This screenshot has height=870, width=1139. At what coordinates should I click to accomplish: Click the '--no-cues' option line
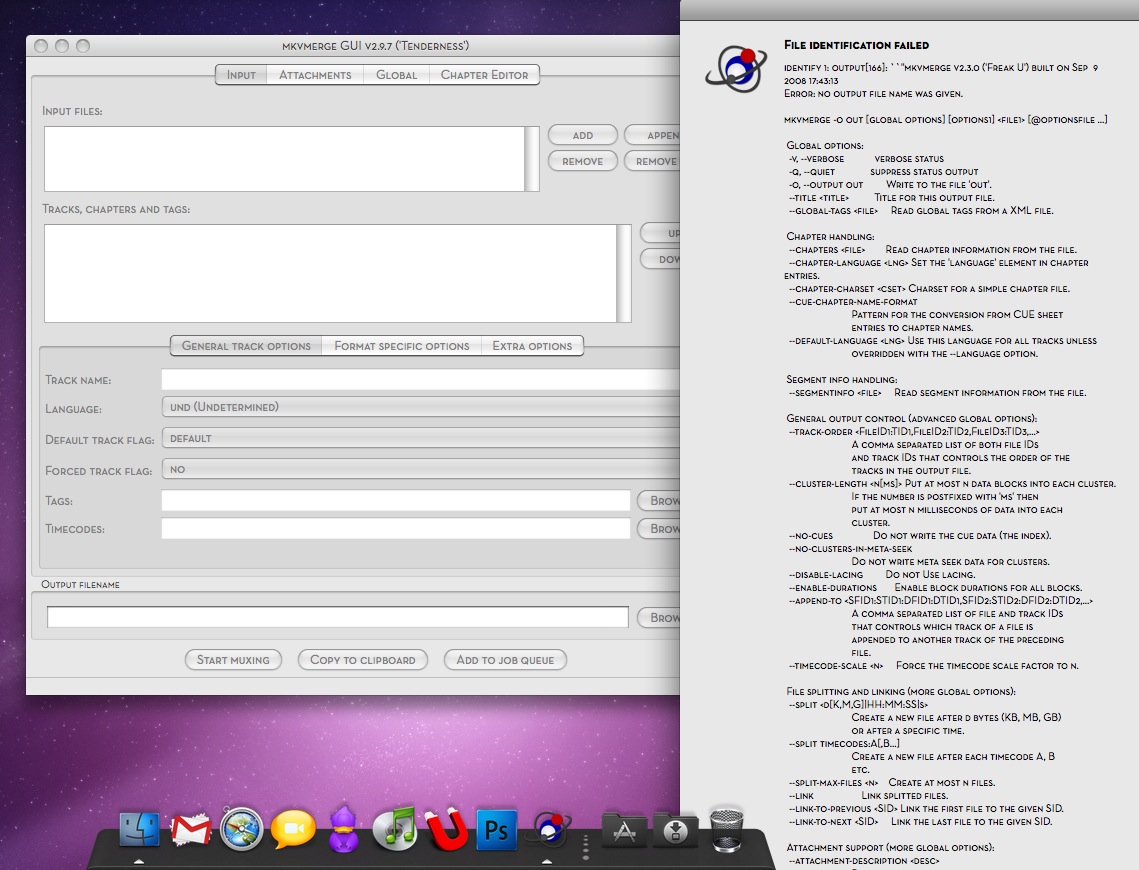(x=920, y=535)
